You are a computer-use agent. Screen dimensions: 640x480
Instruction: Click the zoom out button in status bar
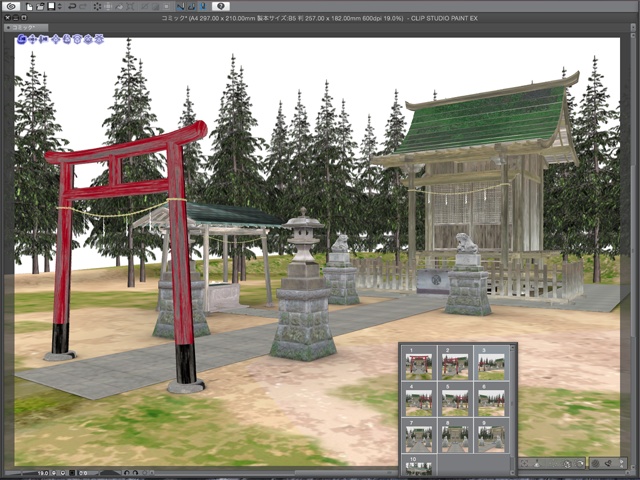(x=54, y=473)
